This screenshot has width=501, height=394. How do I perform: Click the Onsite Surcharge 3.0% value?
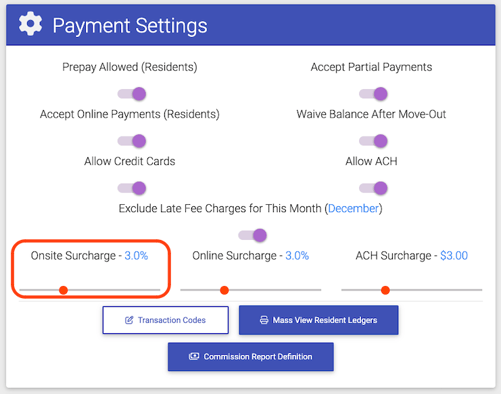point(136,256)
